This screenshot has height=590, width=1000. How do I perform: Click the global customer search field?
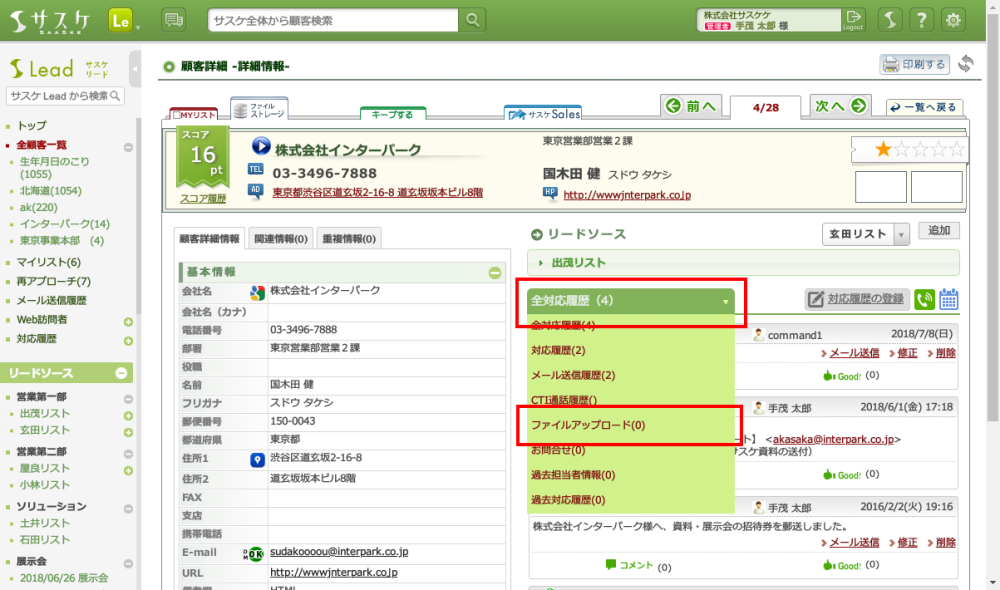[x=335, y=20]
